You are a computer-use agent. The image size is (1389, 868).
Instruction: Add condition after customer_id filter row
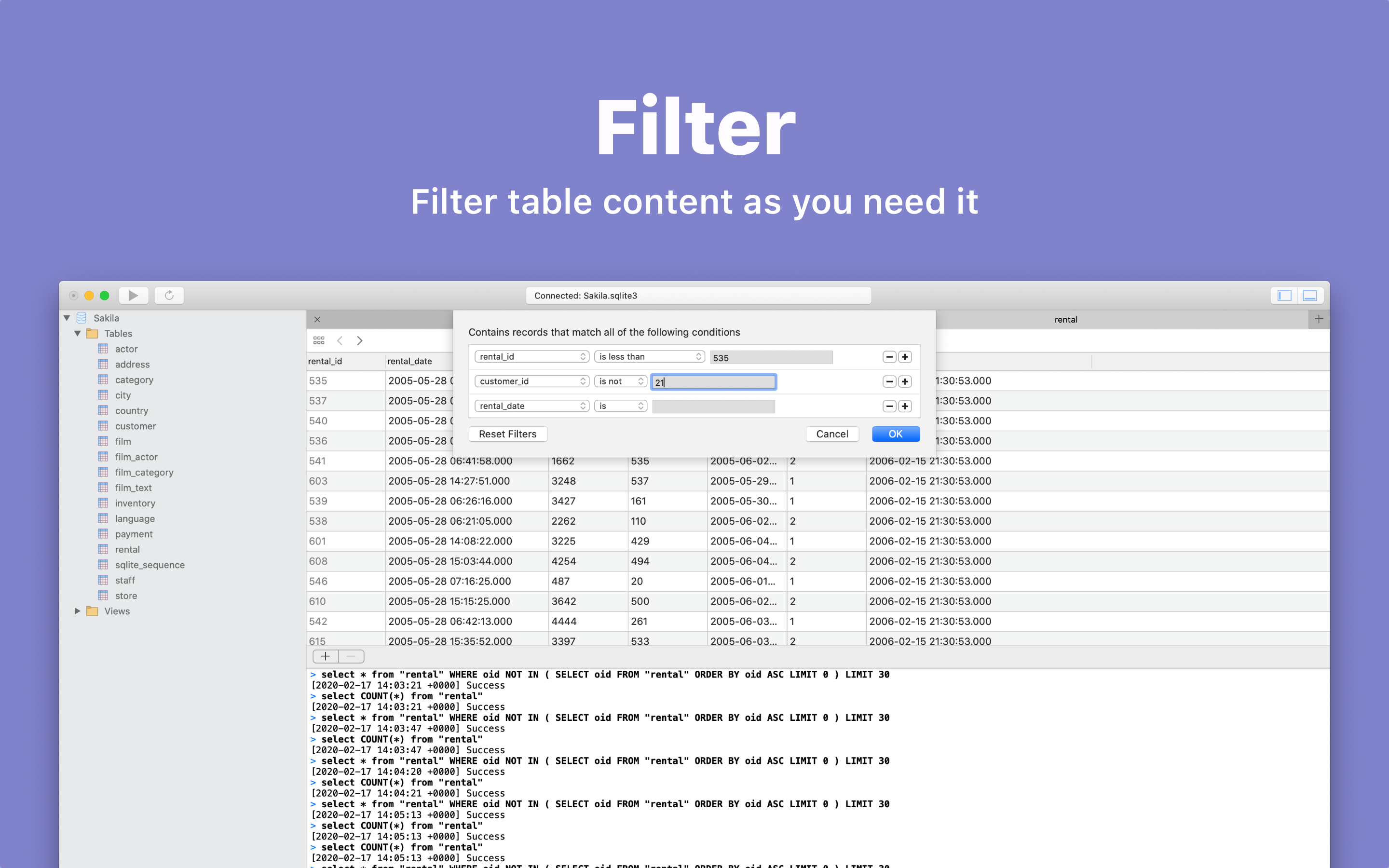tap(905, 382)
